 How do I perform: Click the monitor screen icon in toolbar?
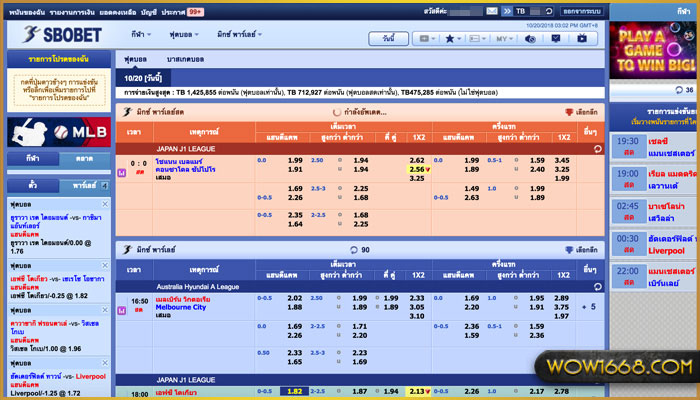pos(554,38)
